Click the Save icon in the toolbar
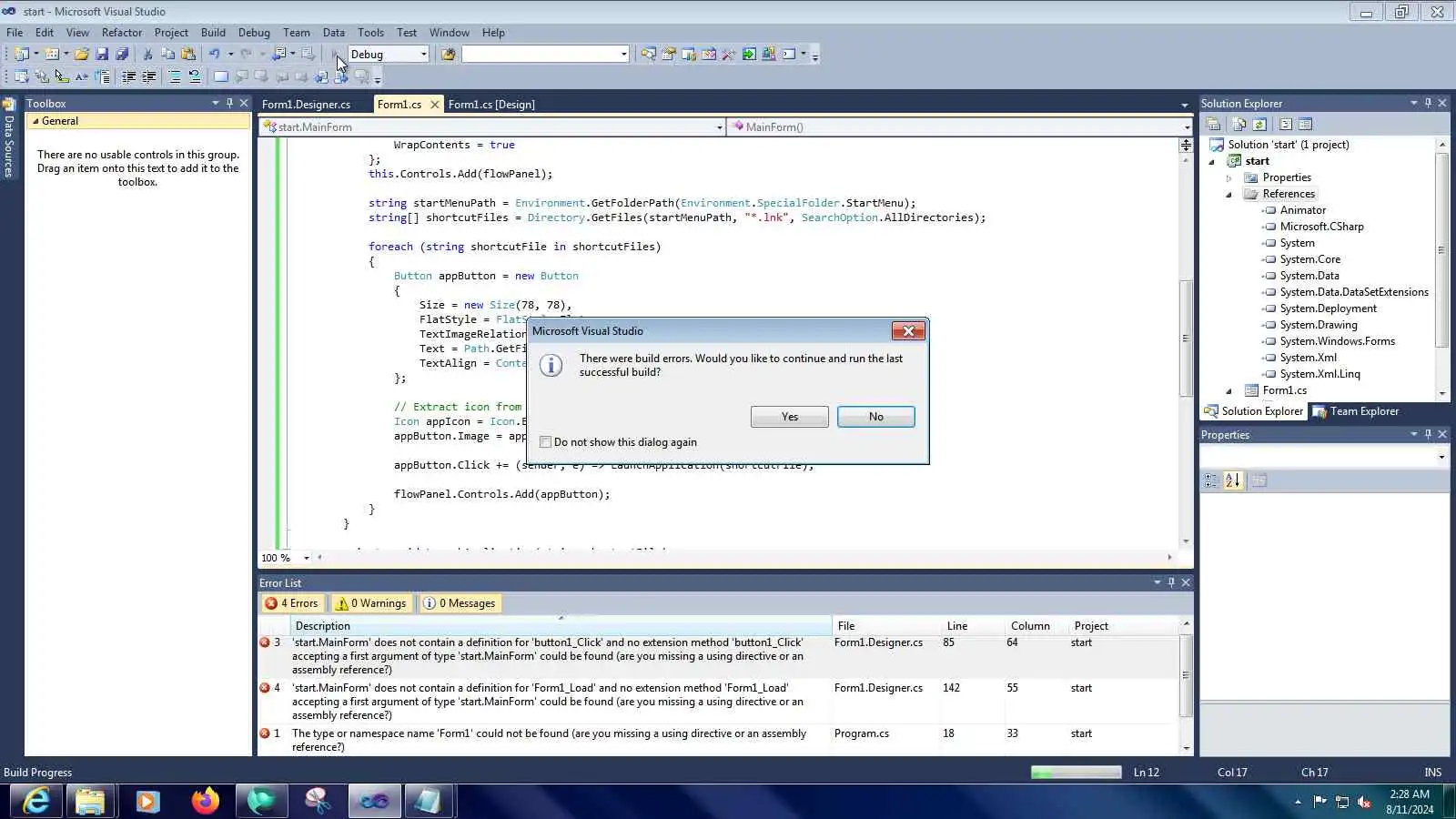Viewport: 1456px width, 819px height. [x=102, y=55]
